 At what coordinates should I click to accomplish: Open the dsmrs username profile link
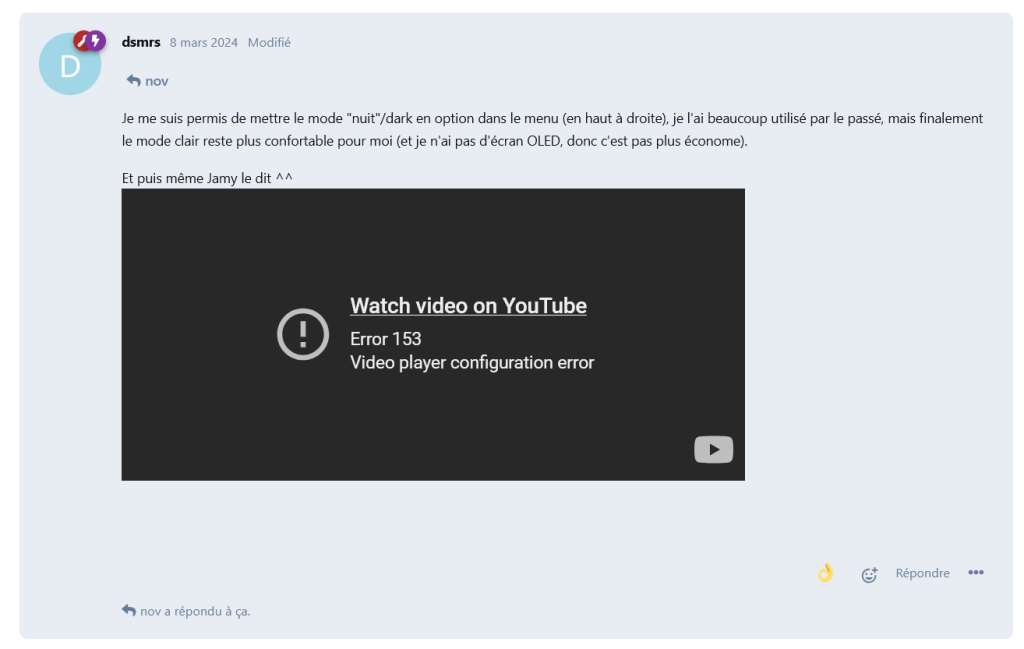(141, 42)
